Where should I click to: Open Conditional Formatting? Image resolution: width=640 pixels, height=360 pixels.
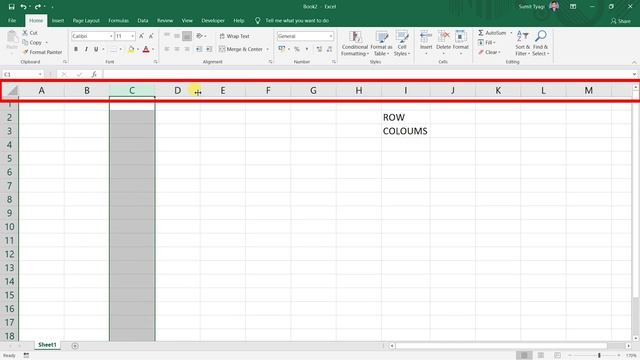pos(355,43)
